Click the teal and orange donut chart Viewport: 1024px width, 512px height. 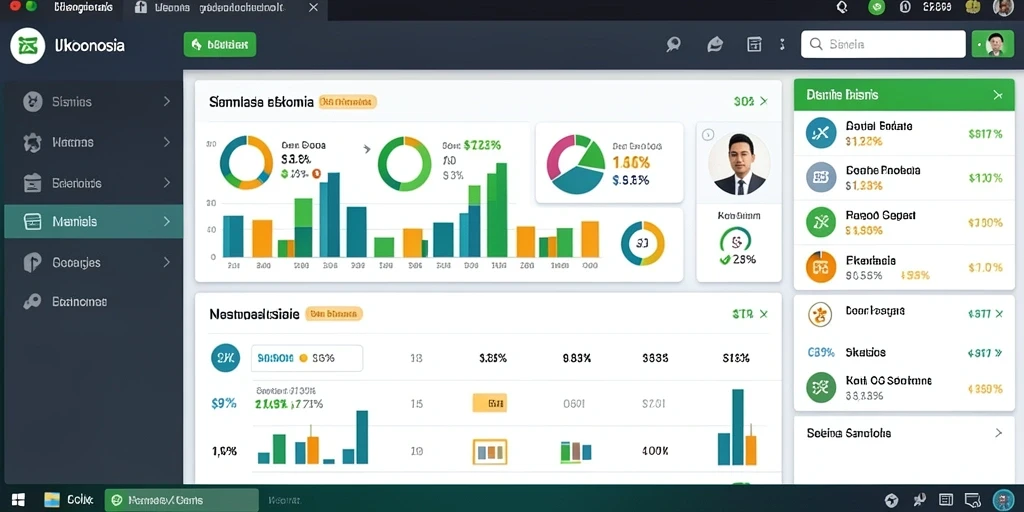[246, 163]
